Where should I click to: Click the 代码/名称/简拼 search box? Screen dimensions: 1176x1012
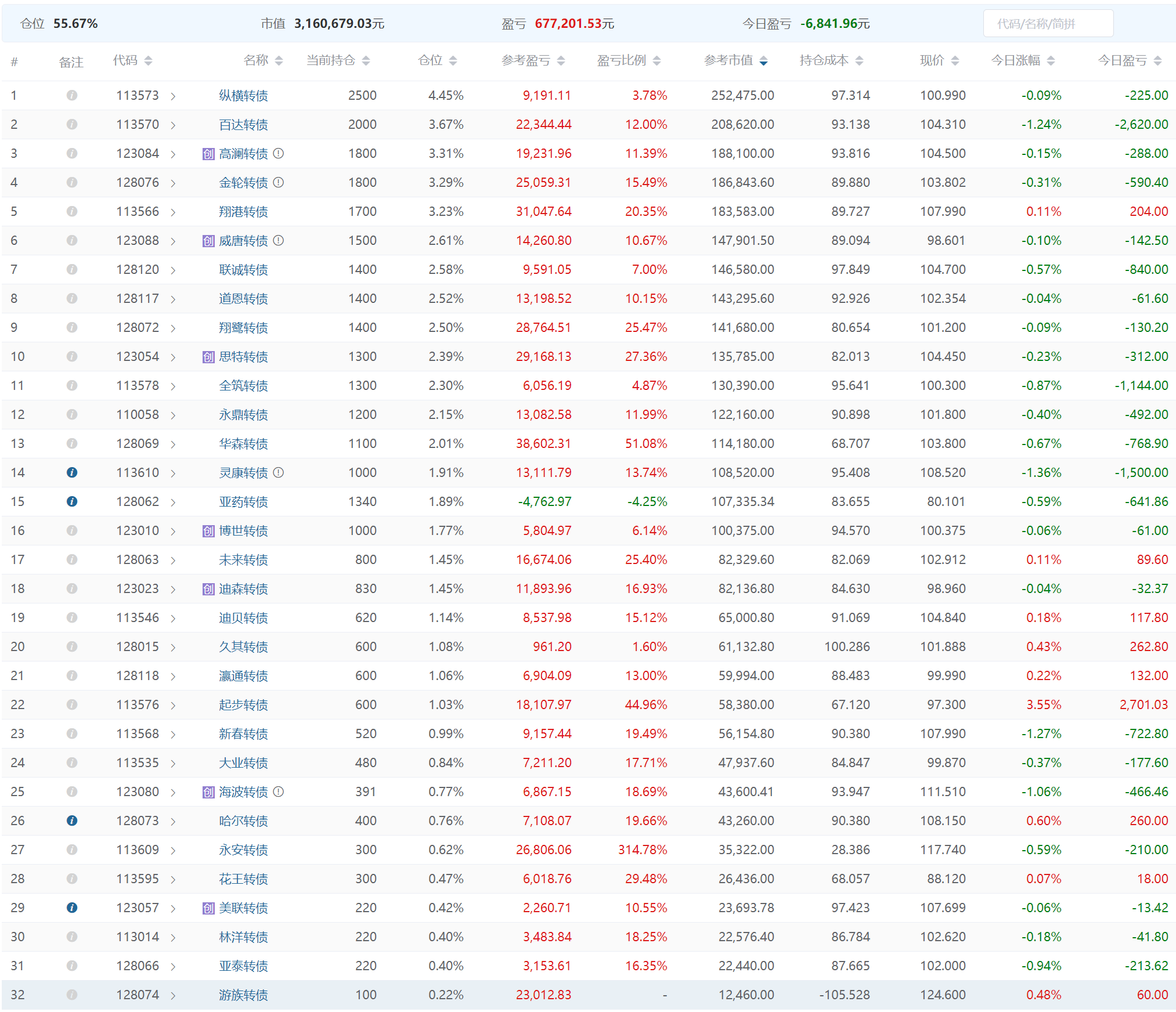[1048, 24]
